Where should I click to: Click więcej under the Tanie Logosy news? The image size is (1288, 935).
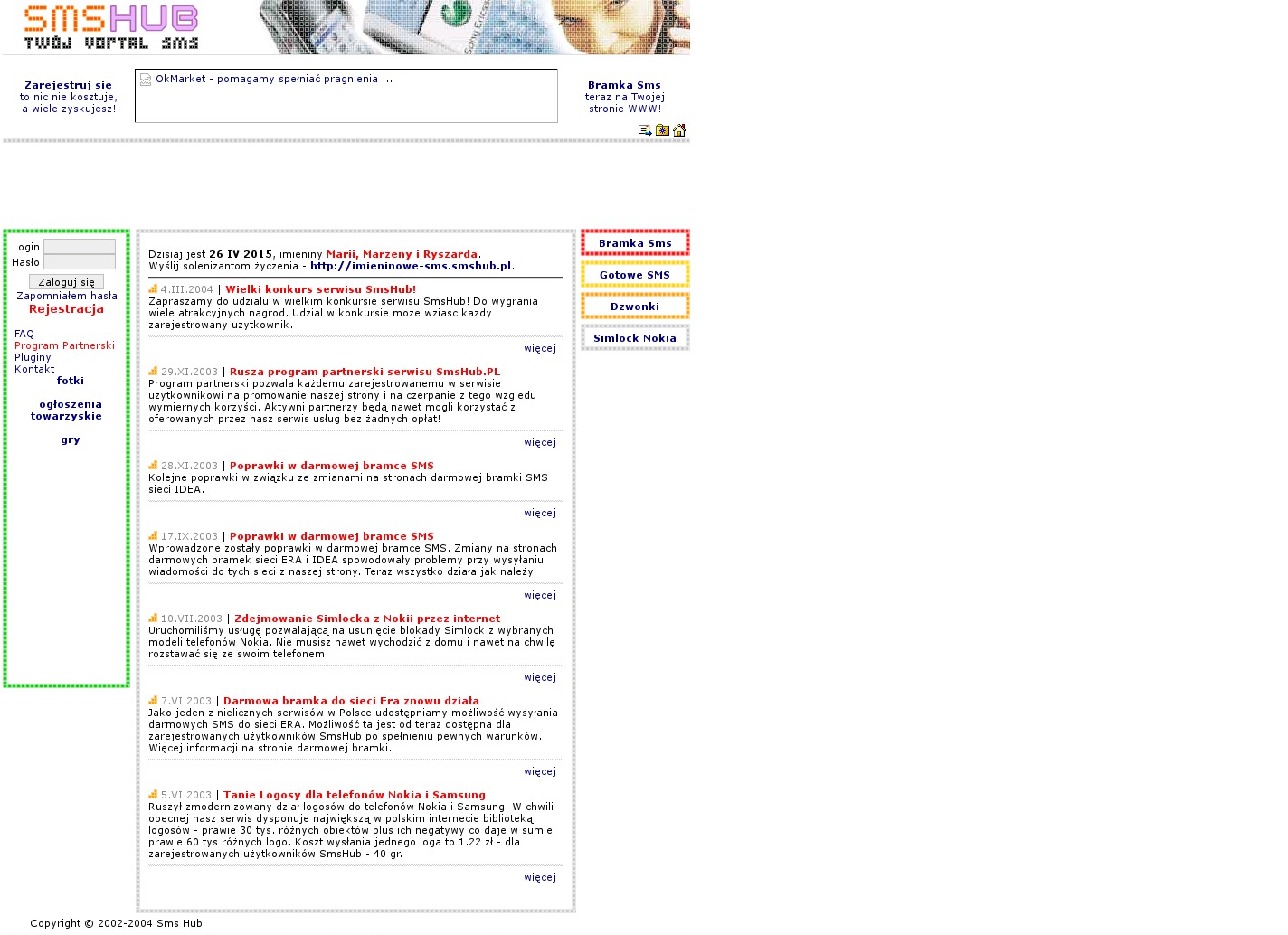coord(540,877)
